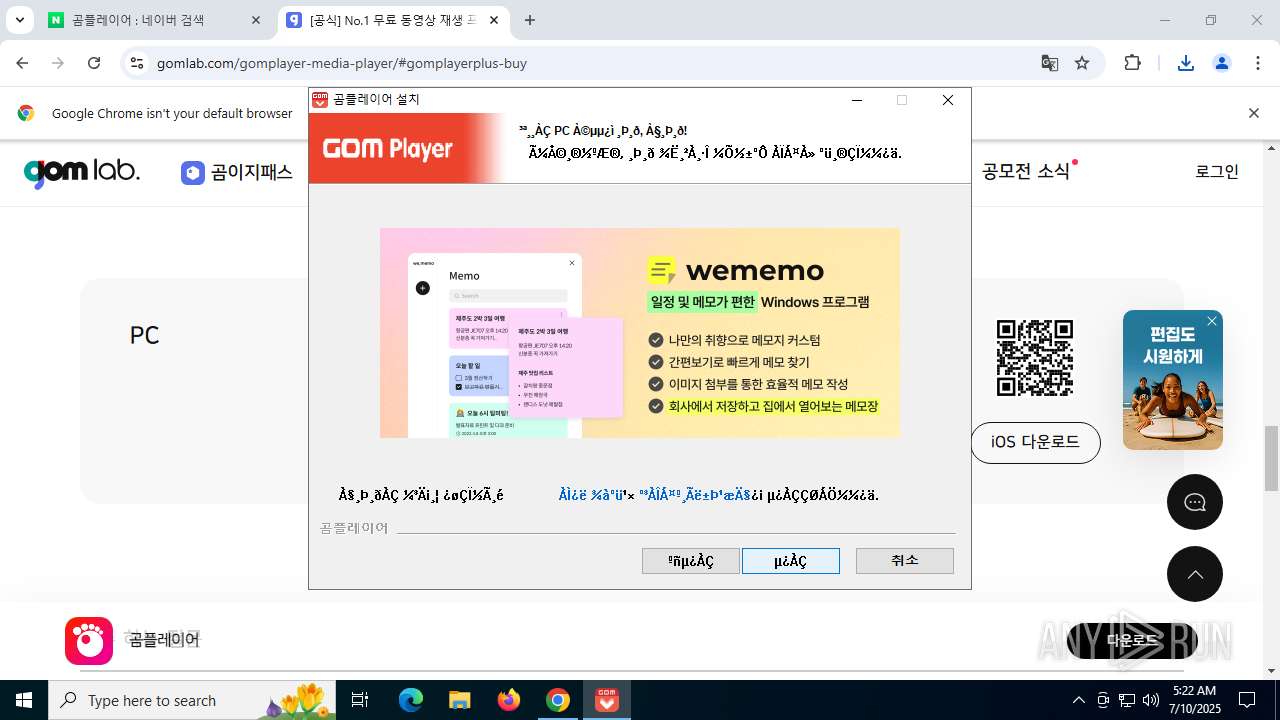Screen dimensions: 1280x720
Task: Select the [공식] No.1 무료 동영상 tab
Action: (x=394, y=20)
